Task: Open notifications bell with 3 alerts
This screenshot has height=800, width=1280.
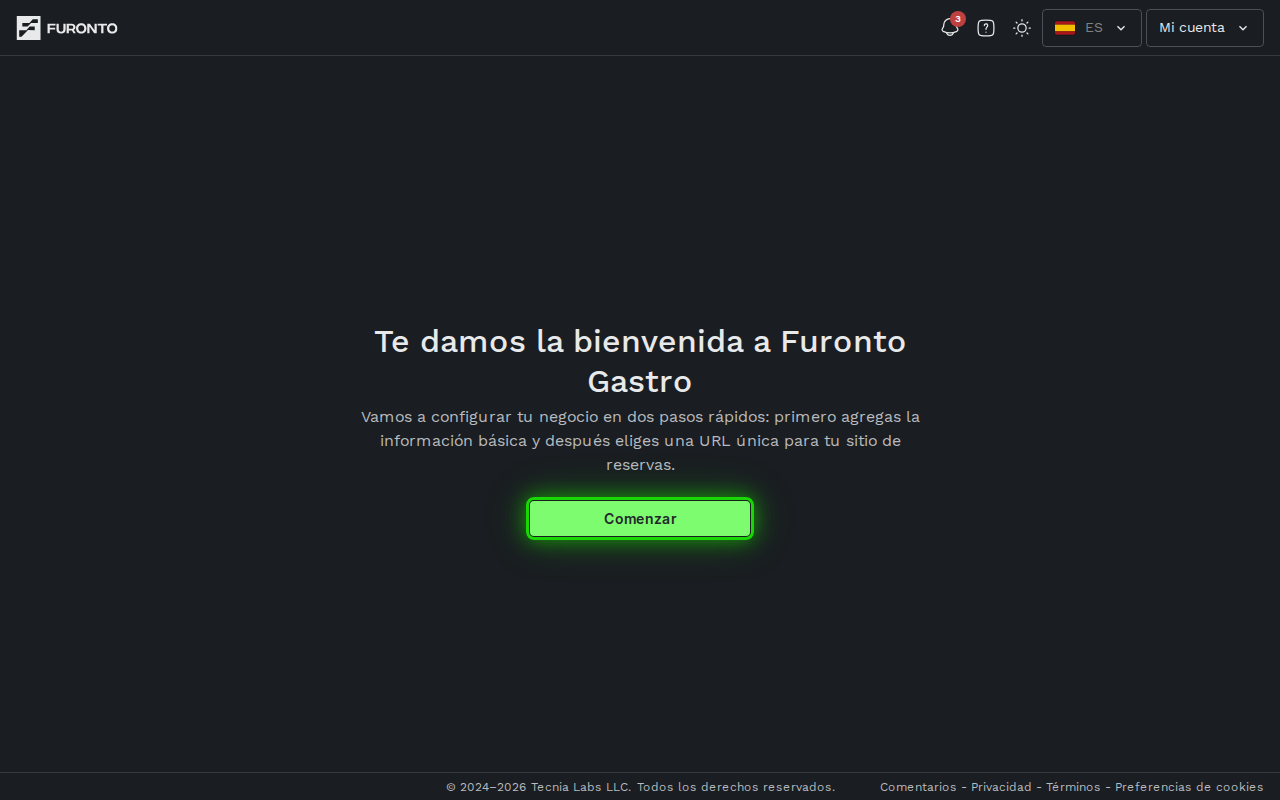Action: (950, 28)
